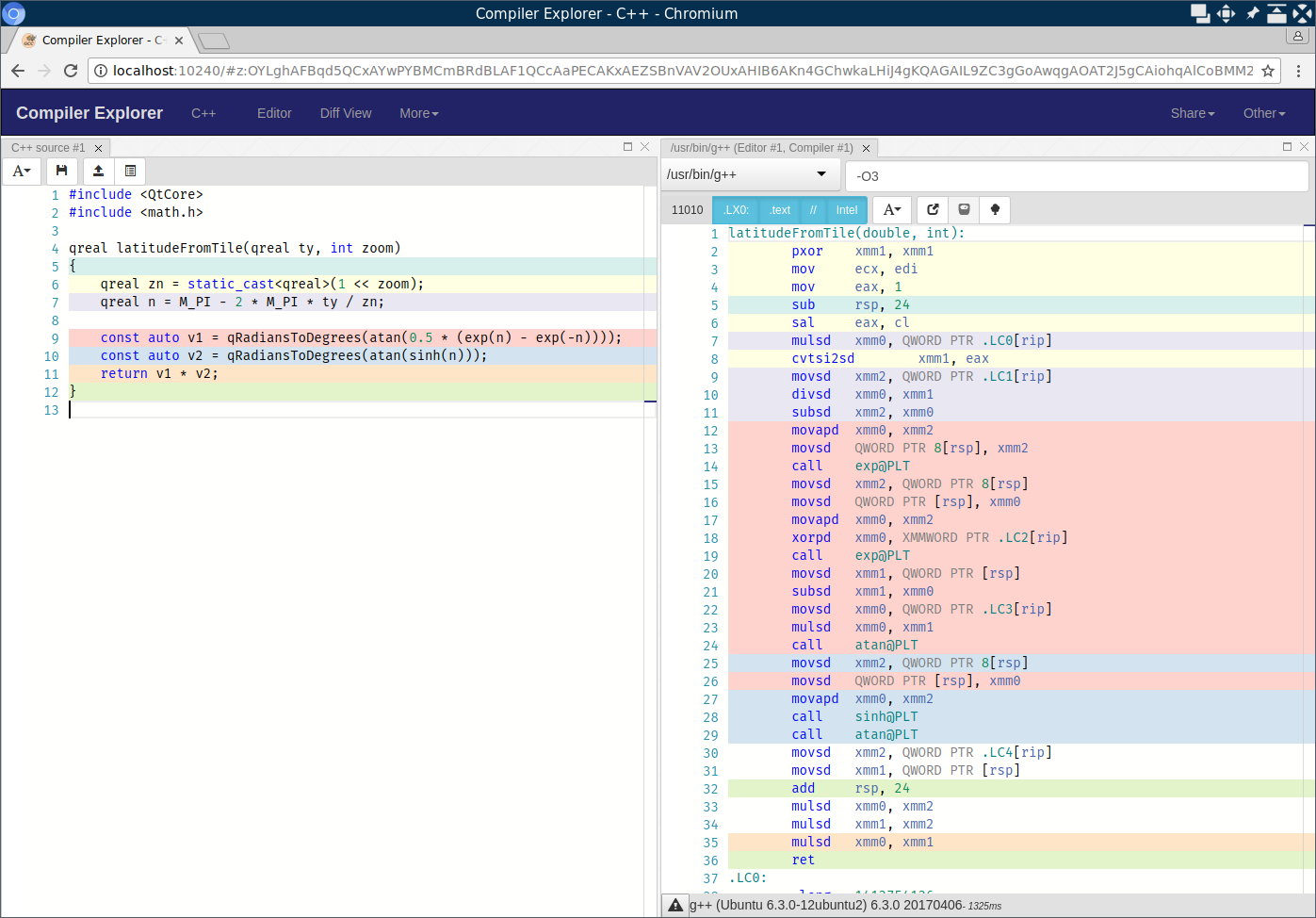This screenshot has height=918, width=1316.
Task: Click the save source code icon
Action: [x=61, y=171]
